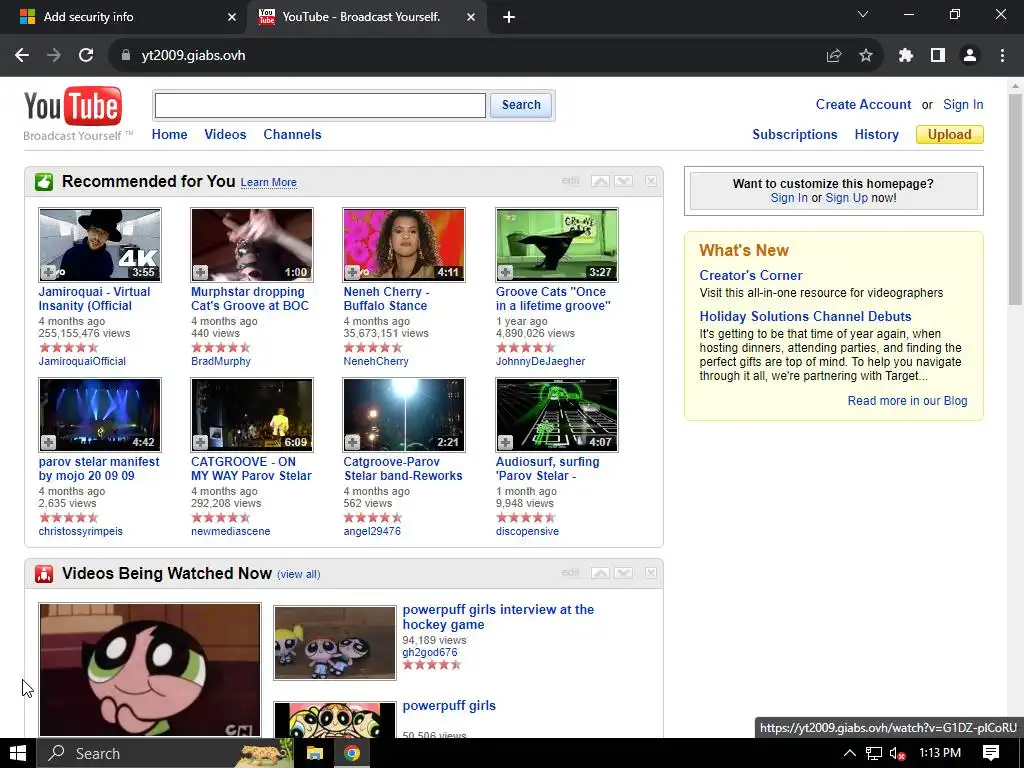Click the browser back arrow
Image resolution: width=1024 pixels, height=768 pixels.
[x=22, y=56]
